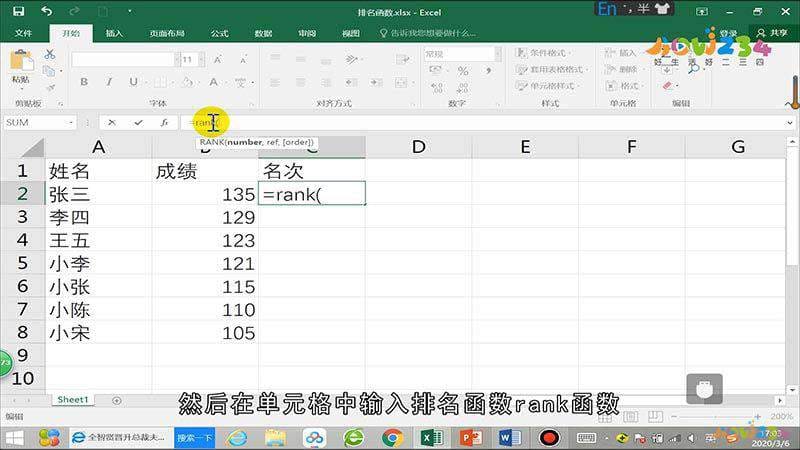
Task: Open the 文件 file tab
Action: coord(23,33)
